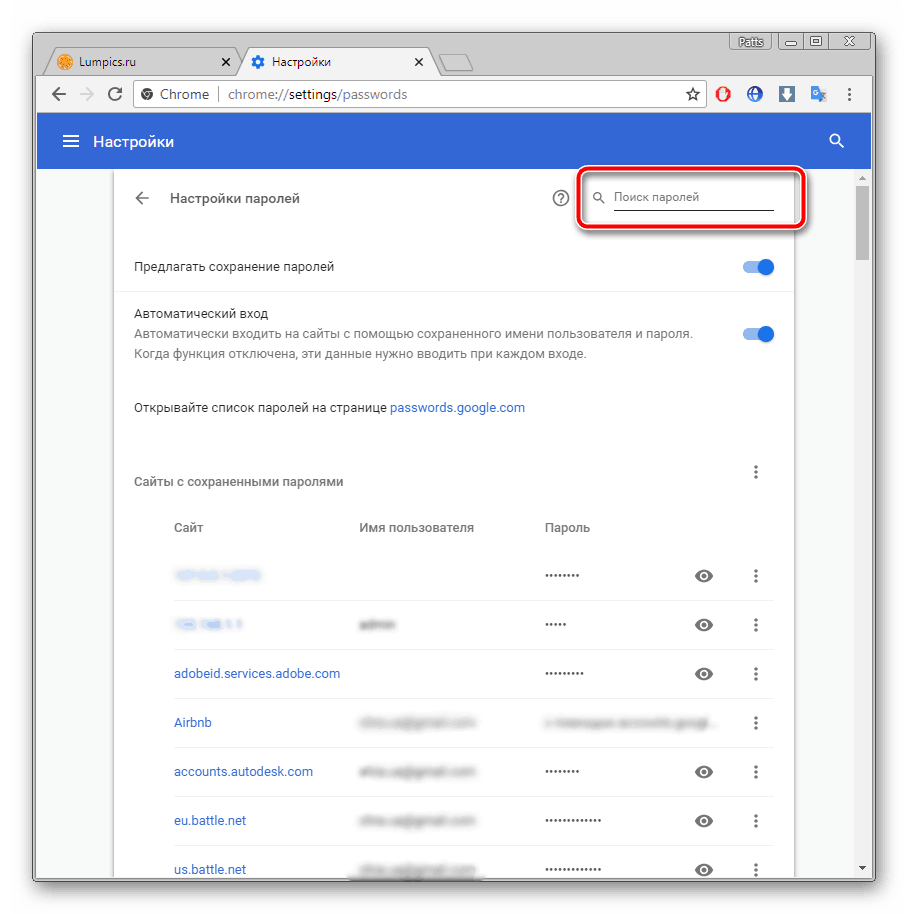Click the hamburger menu icon beside Настройки
Screen dimensions: 908x914
pos(71,142)
